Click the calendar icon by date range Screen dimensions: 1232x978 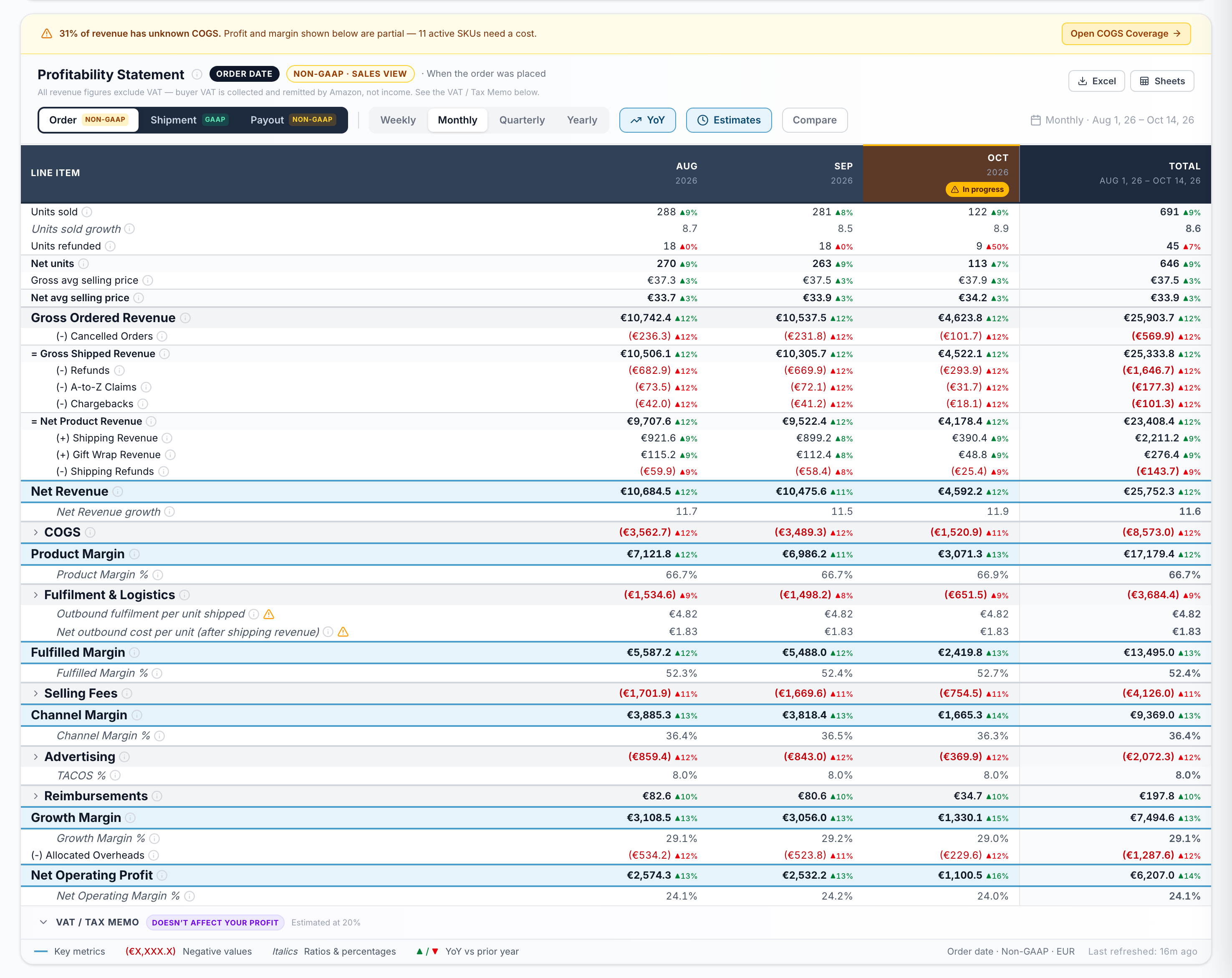point(1035,121)
